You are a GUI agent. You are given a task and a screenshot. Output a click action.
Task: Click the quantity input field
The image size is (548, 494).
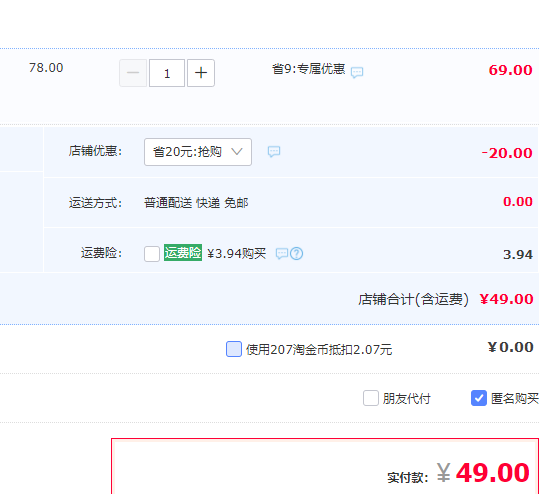[x=167, y=73]
